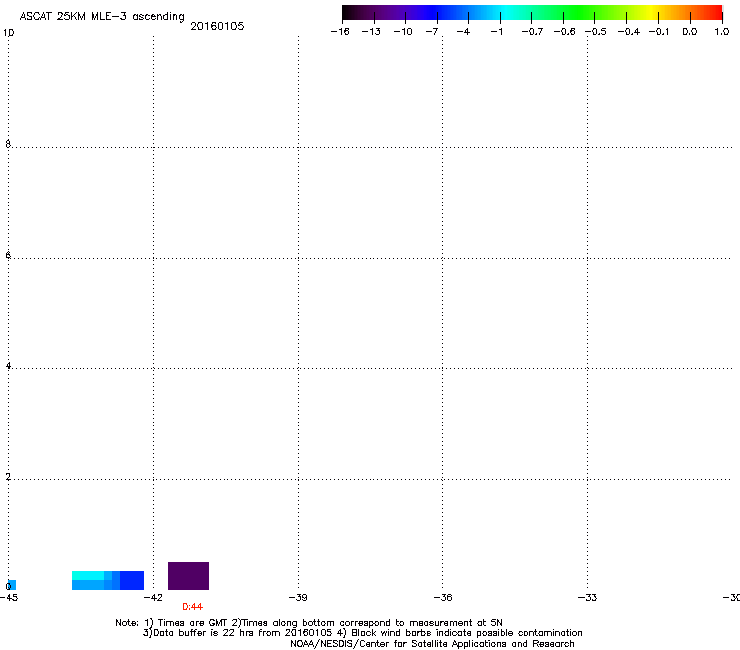The width and height of the screenshot is (740, 650).
Task: Click the cyan data strip above the light blue row
Action: pos(88,575)
